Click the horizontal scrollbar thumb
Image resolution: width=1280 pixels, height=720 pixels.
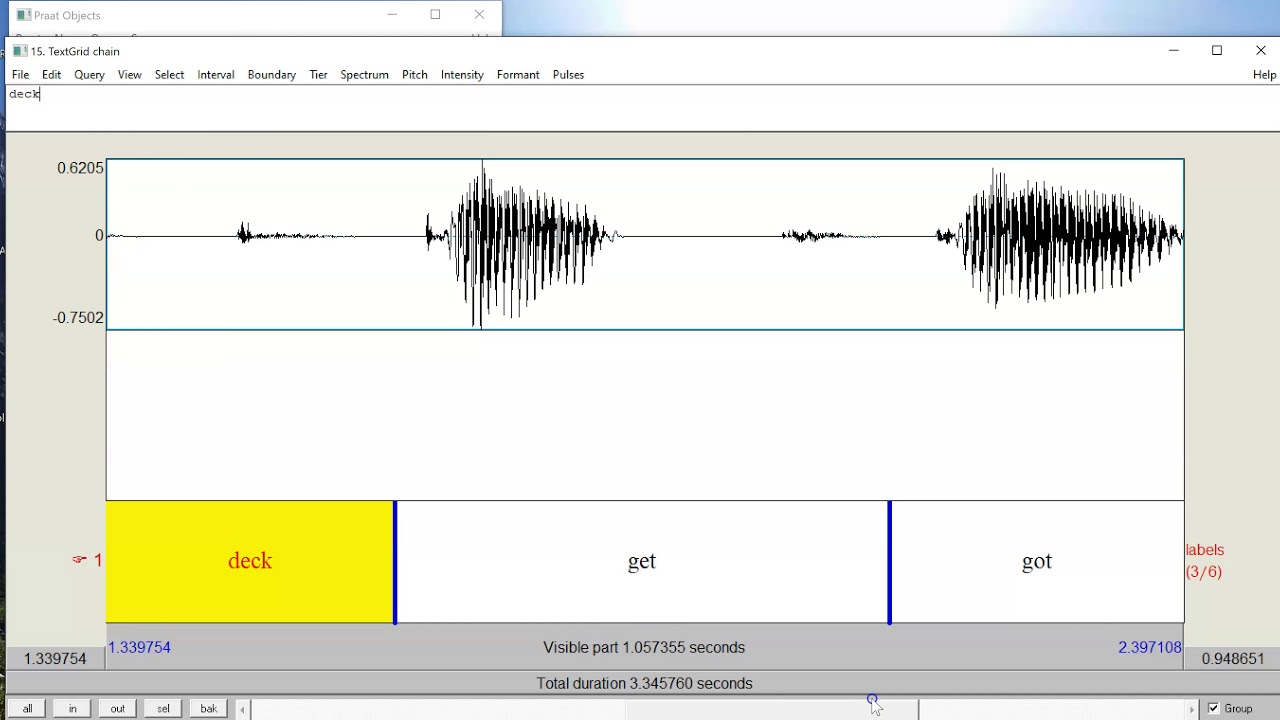[x=772, y=709]
